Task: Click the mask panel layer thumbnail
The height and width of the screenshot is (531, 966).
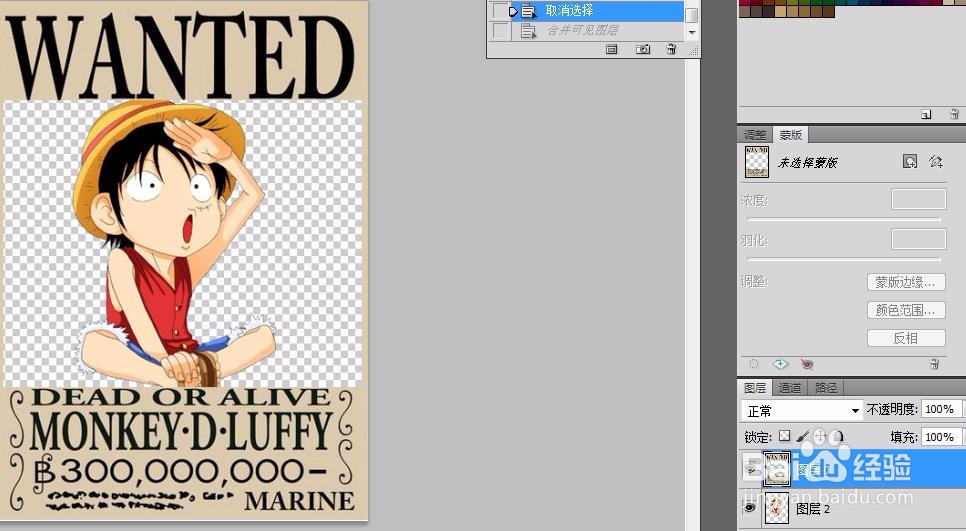Action: click(x=757, y=162)
